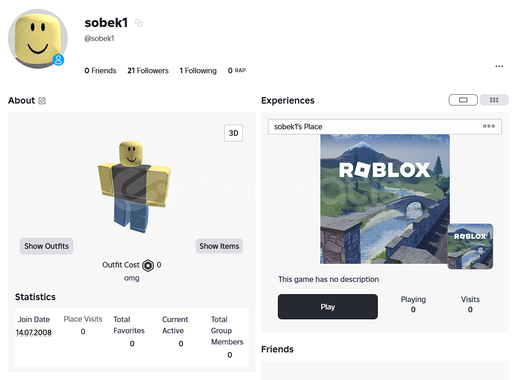The image size is (524, 380).
Task: Open the large Roblox experience thumbnail
Action: coord(385,199)
